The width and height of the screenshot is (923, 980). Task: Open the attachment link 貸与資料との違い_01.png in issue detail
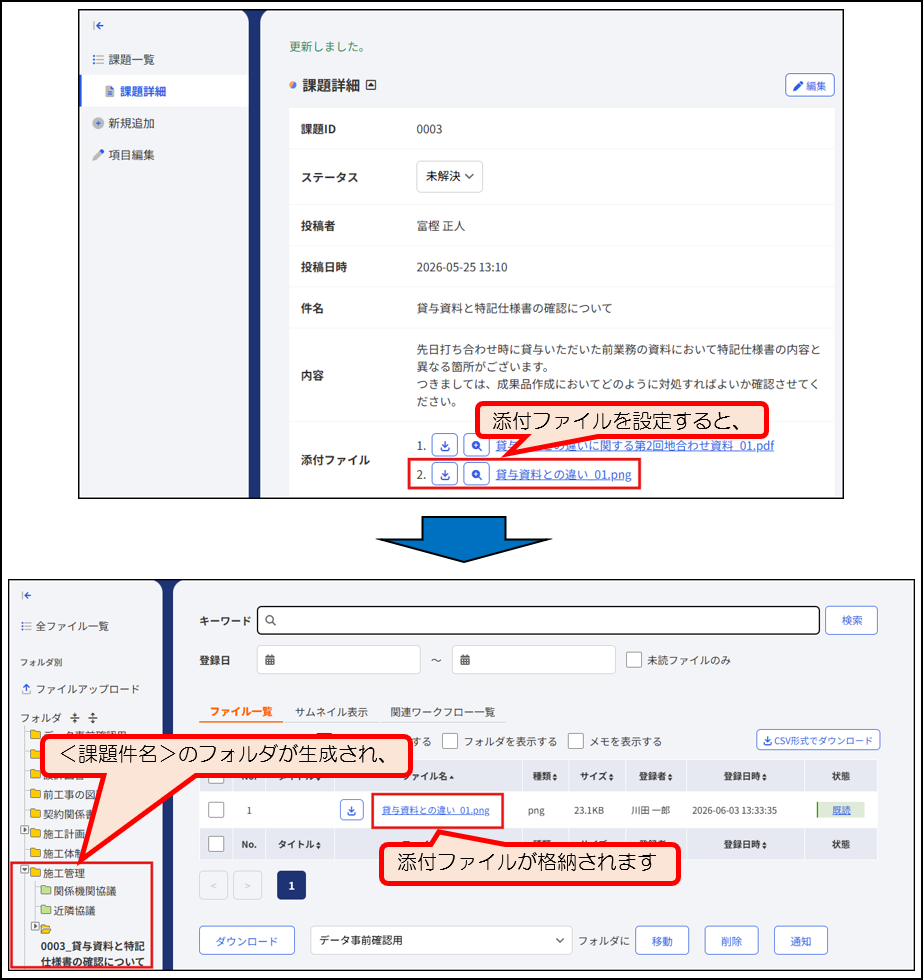(563, 474)
